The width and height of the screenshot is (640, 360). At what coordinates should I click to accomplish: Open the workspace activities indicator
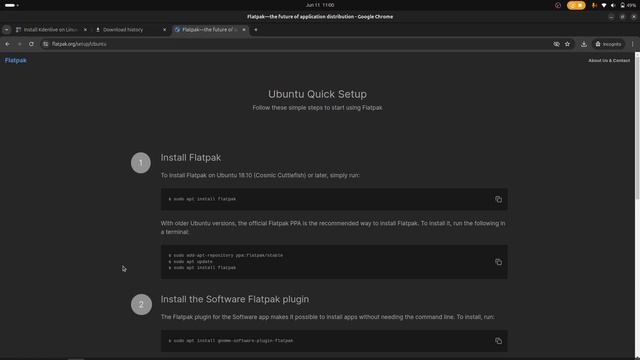click(11, 5)
